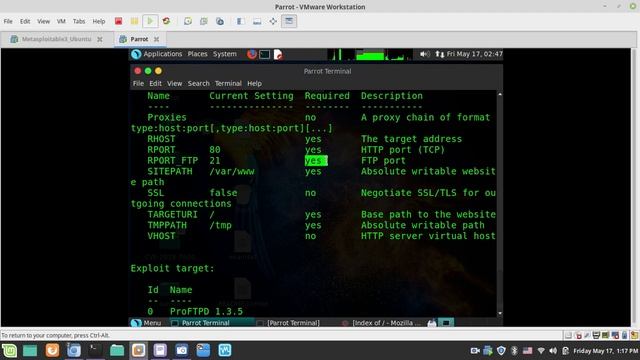
Task: Click the unity view toolbar icon
Action: click(289, 21)
